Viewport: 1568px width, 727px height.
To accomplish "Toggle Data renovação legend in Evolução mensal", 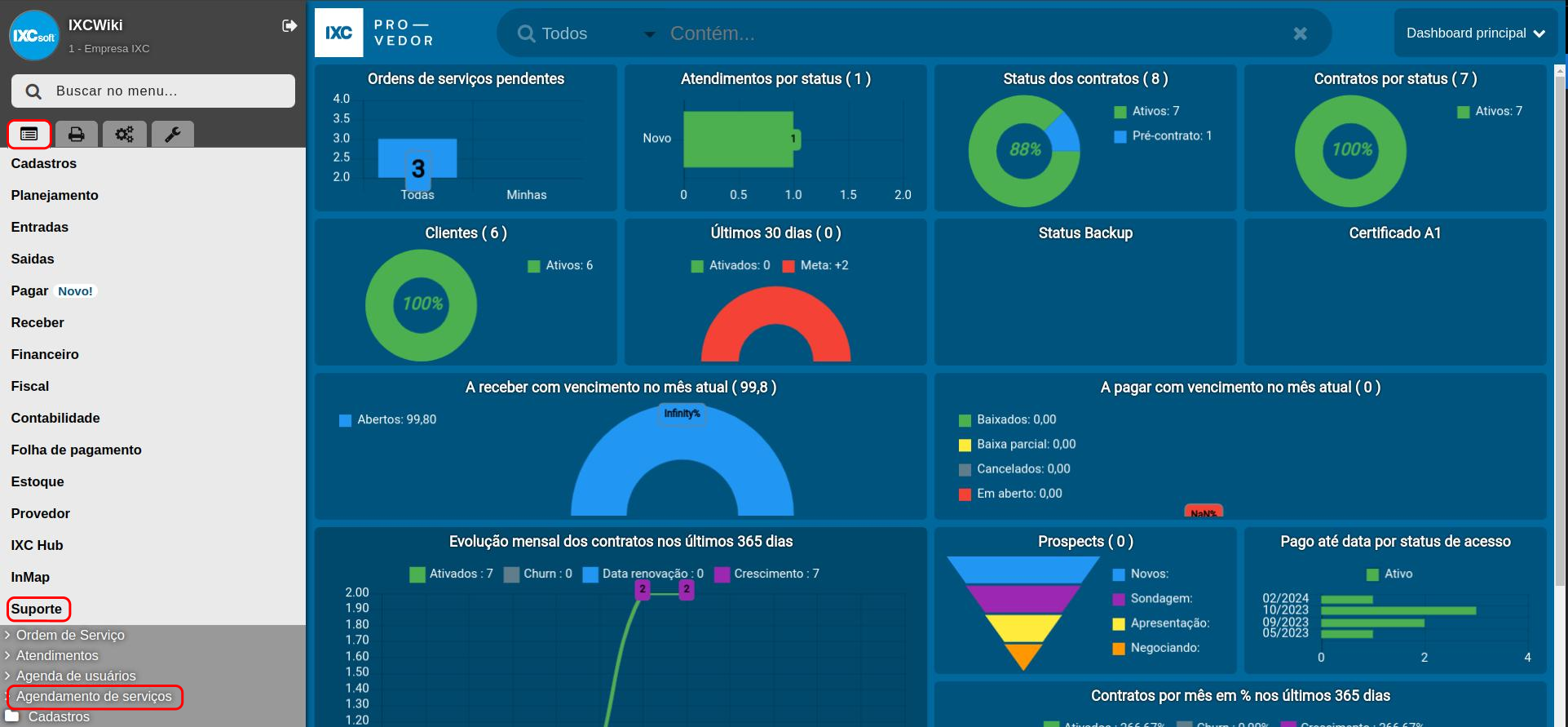I will (643, 574).
